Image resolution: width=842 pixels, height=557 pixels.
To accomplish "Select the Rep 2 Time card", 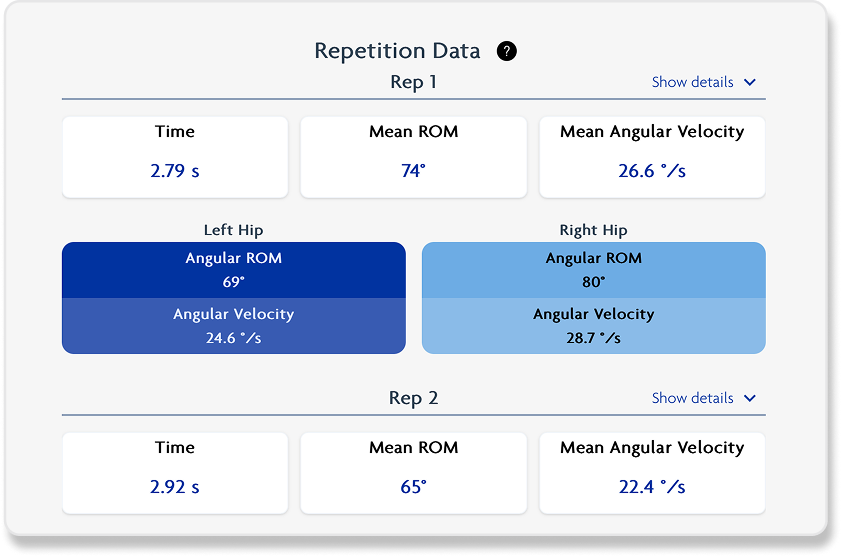I will pyautogui.click(x=175, y=473).
